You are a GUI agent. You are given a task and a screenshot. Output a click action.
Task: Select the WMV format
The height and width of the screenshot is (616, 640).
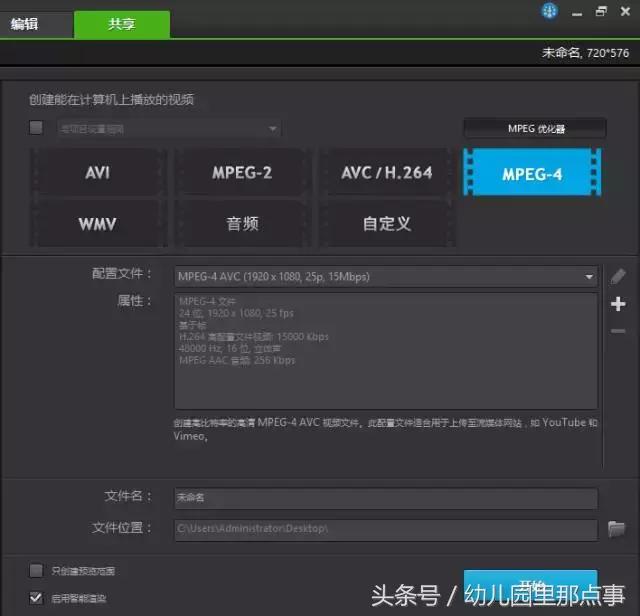click(98, 224)
